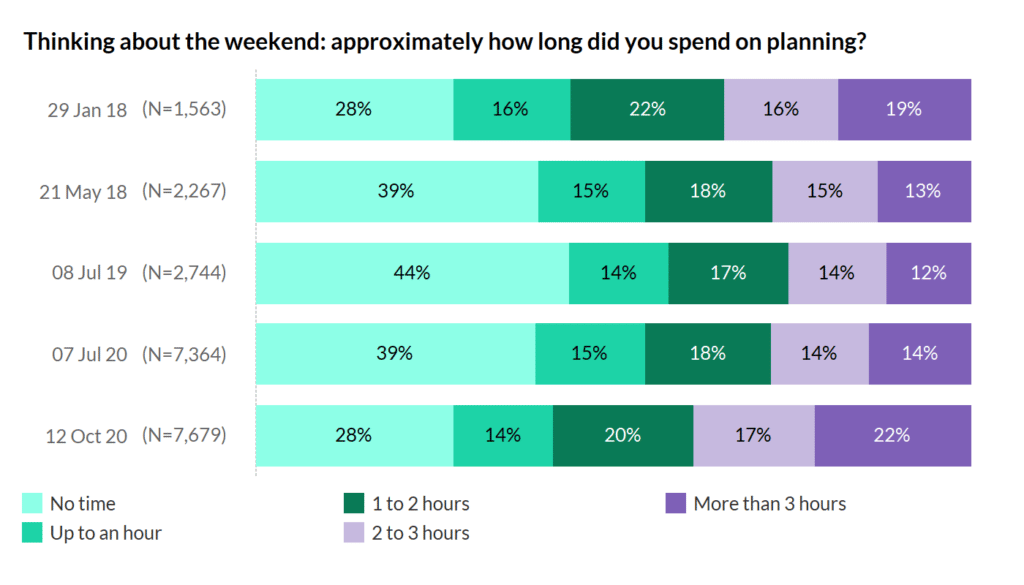Click the 13% segment in the 21 May 18 bar
The width and height of the screenshot is (1024, 585).
924,191
